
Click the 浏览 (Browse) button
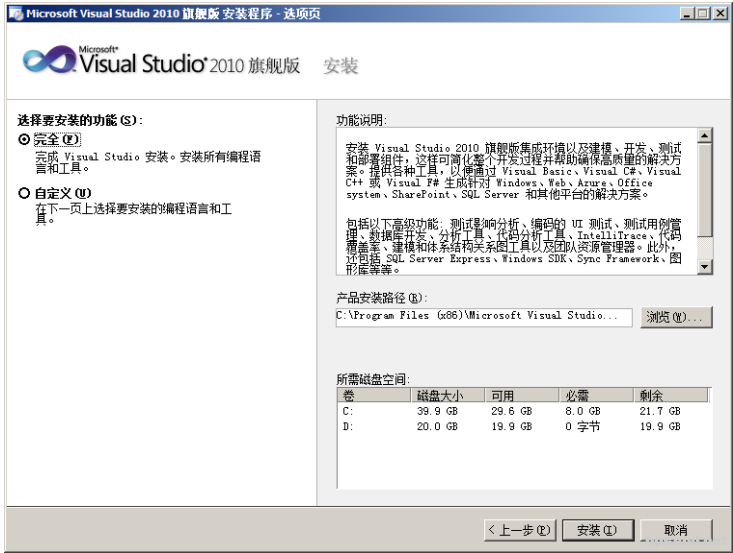(x=676, y=317)
